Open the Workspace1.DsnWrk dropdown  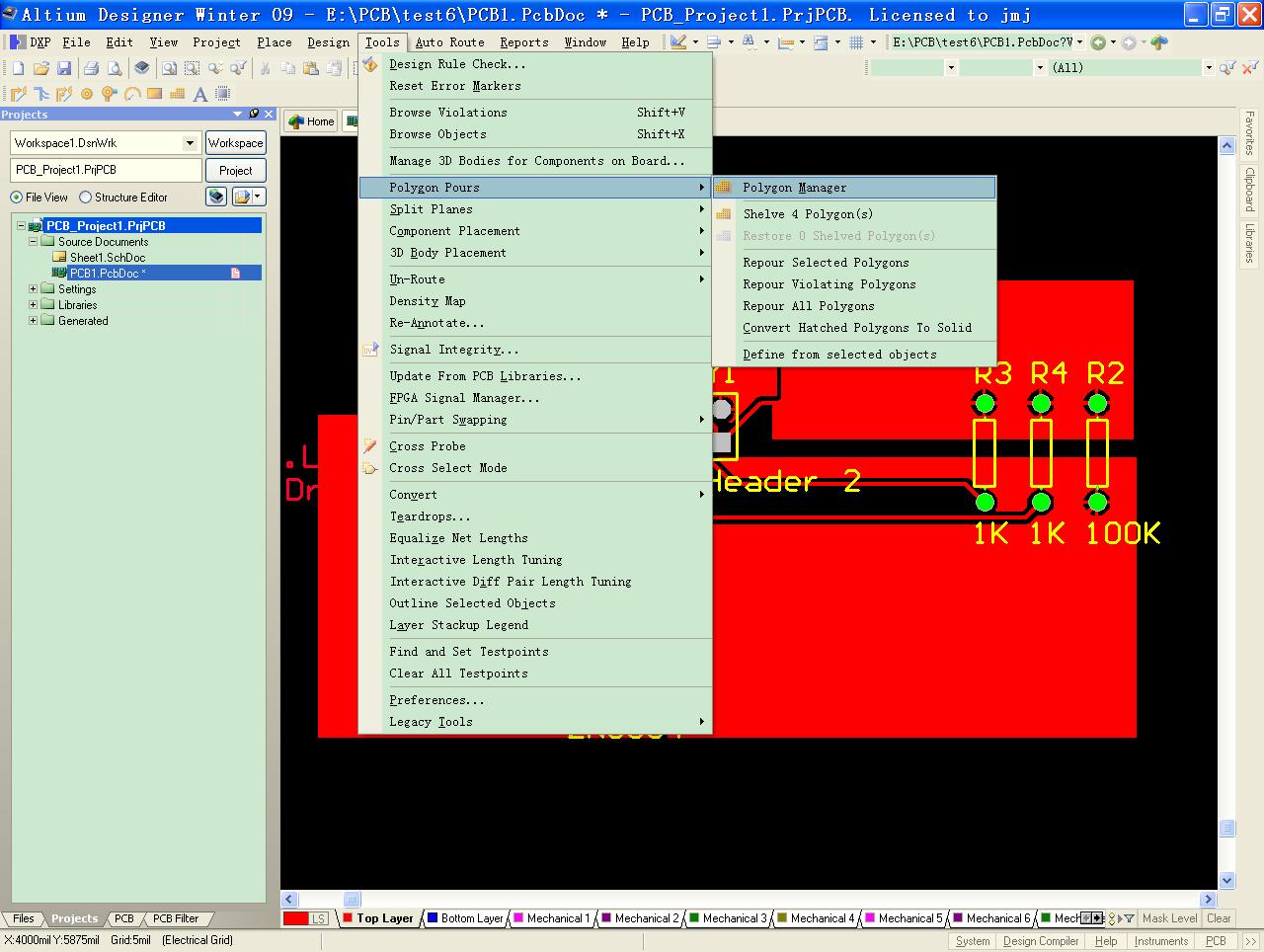(190, 143)
